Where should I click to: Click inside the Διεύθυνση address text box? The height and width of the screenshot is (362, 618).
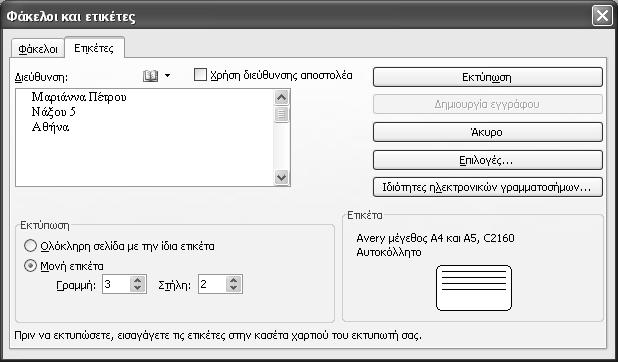pos(144,137)
